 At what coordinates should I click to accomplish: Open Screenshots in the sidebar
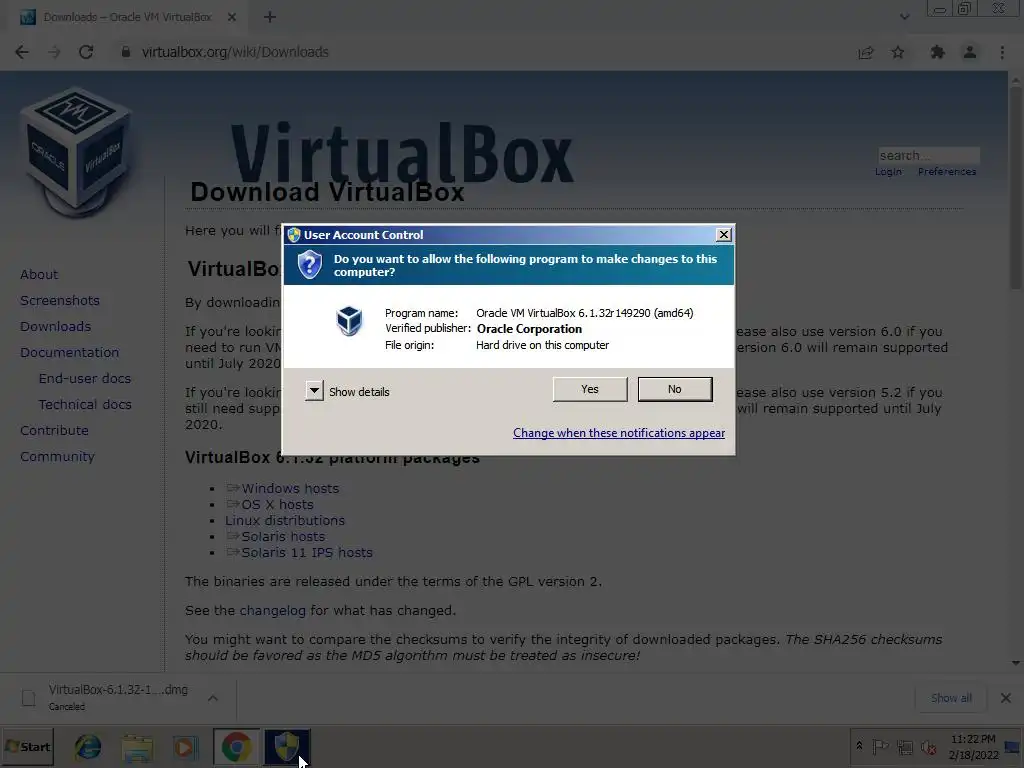60,301
